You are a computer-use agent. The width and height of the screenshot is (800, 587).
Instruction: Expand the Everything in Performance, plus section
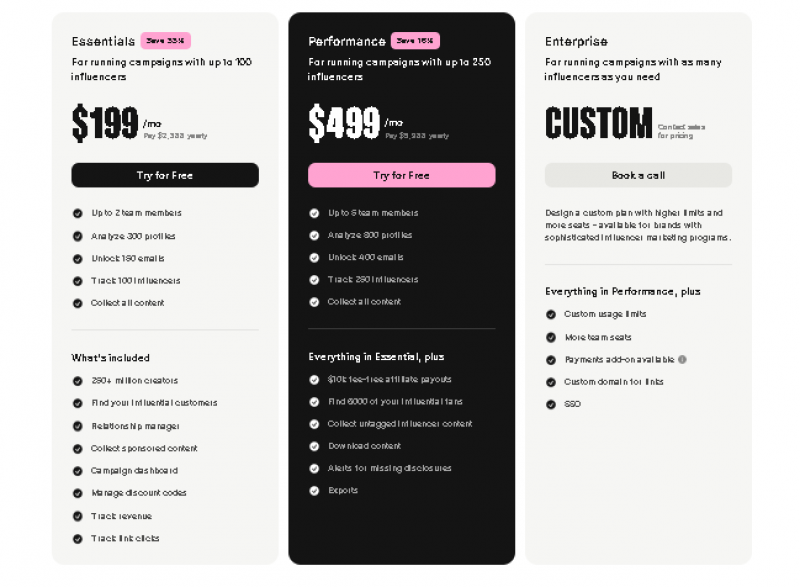(622, 291)
